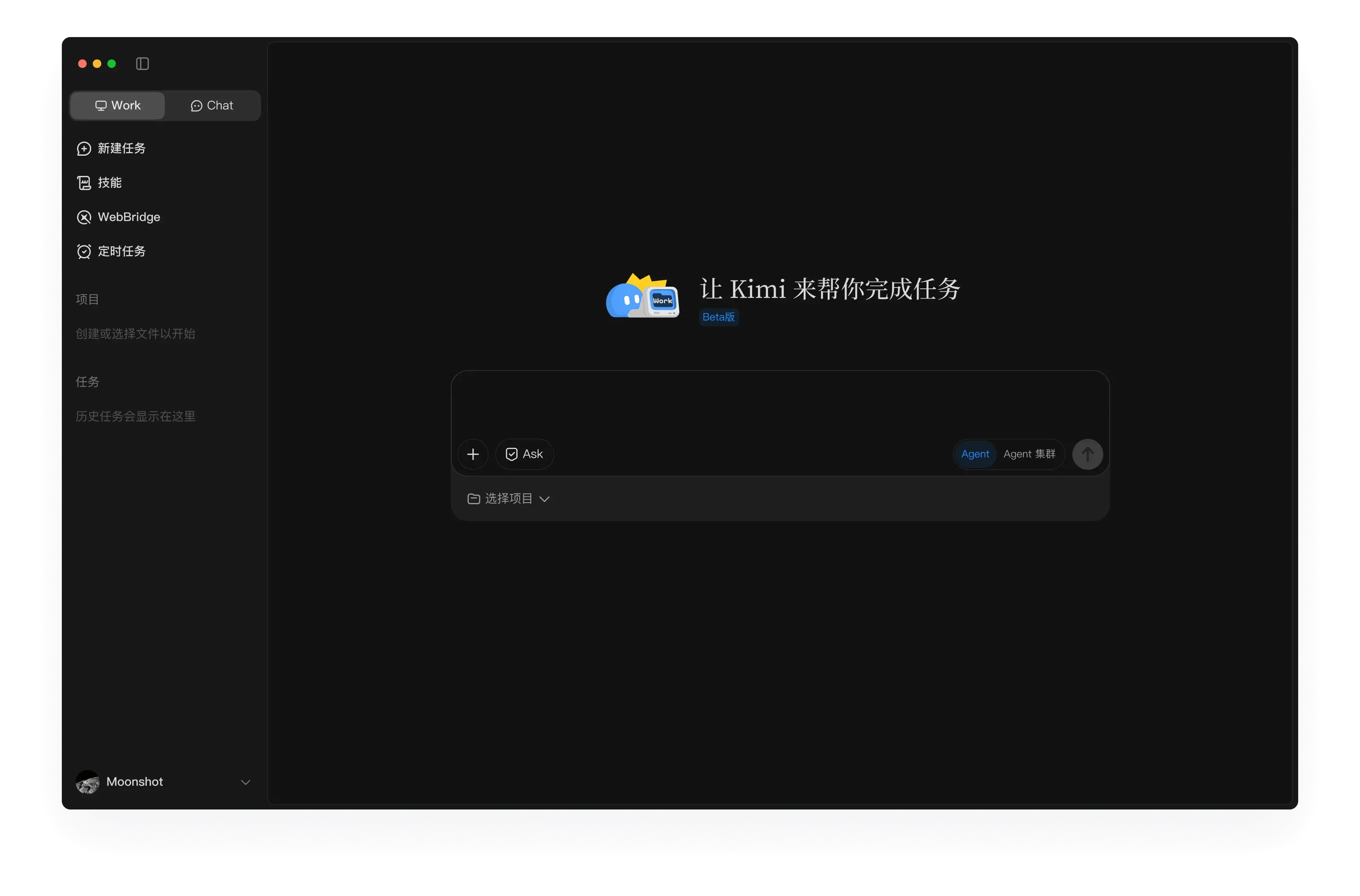Click 创建或选择文件以开始 hint text
This screenshot has height=896, width=1360.
pos(136,334)
